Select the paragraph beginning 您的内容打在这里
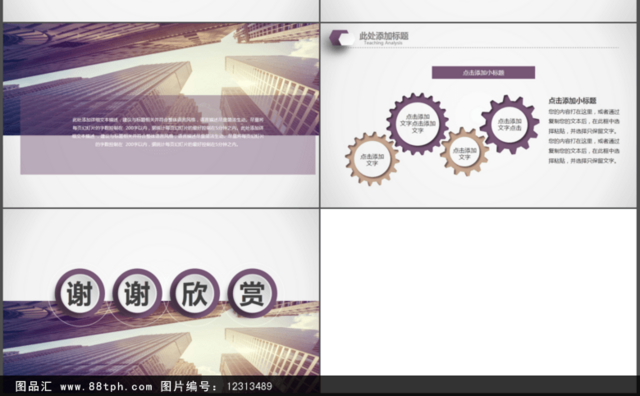Image resolution: width=640 pixels, height=396 pixels. [x=584, y=136]
